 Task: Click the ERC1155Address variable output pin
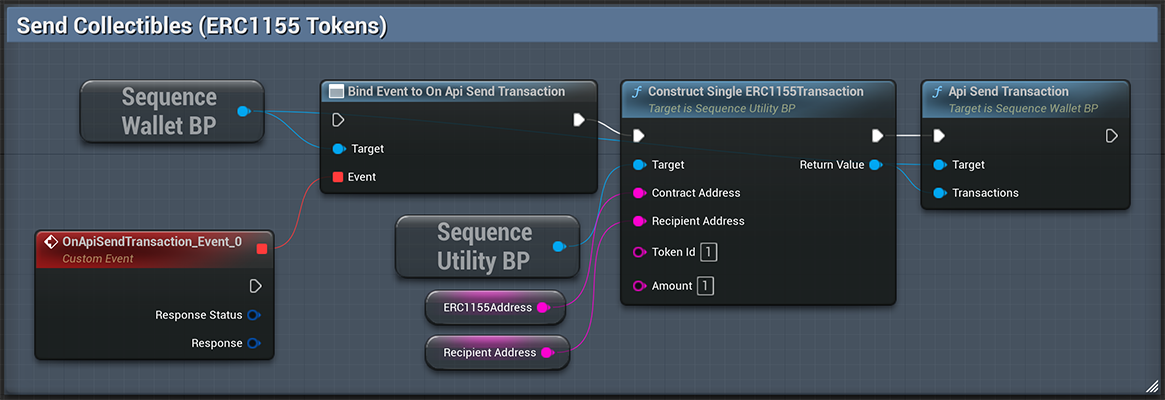[543, 308]
